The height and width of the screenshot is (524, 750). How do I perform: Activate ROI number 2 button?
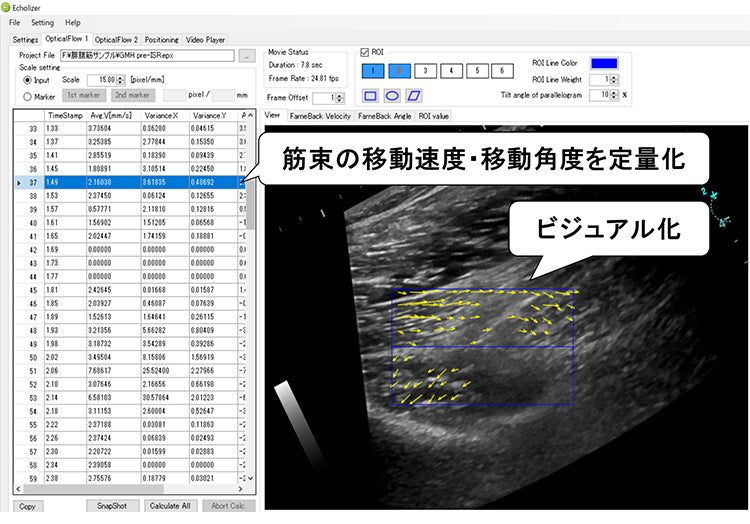[399, 71]
